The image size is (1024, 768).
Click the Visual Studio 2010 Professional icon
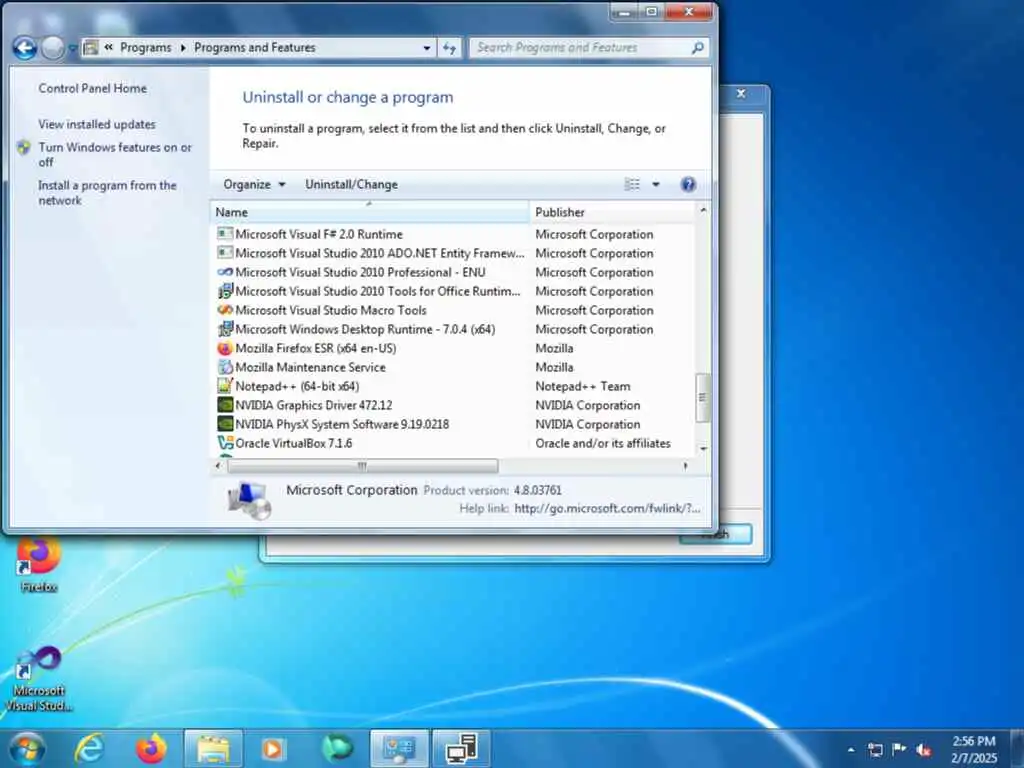tap(225, 272)
